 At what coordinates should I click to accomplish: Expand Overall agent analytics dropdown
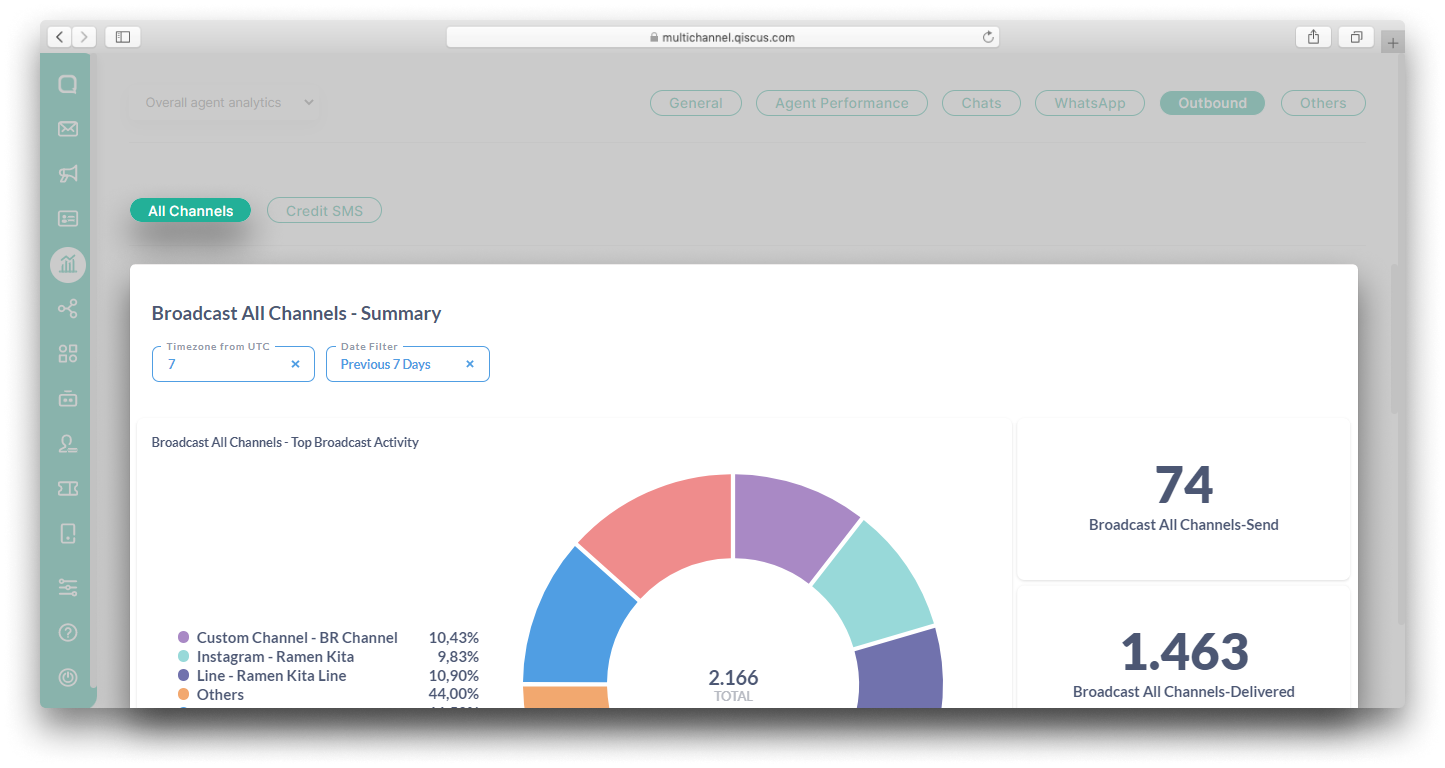click(x=225, y=102)
